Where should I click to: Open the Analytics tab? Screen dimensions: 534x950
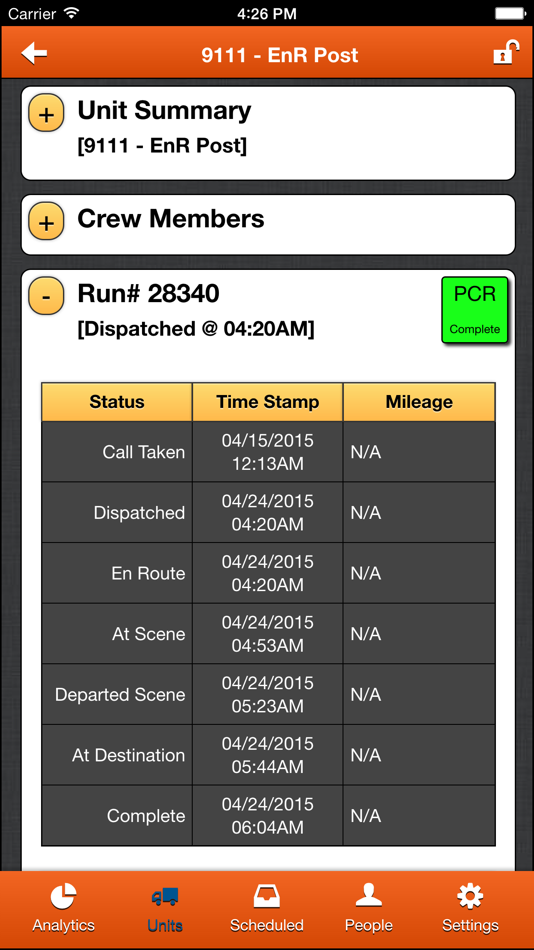[x=64, y=908]
